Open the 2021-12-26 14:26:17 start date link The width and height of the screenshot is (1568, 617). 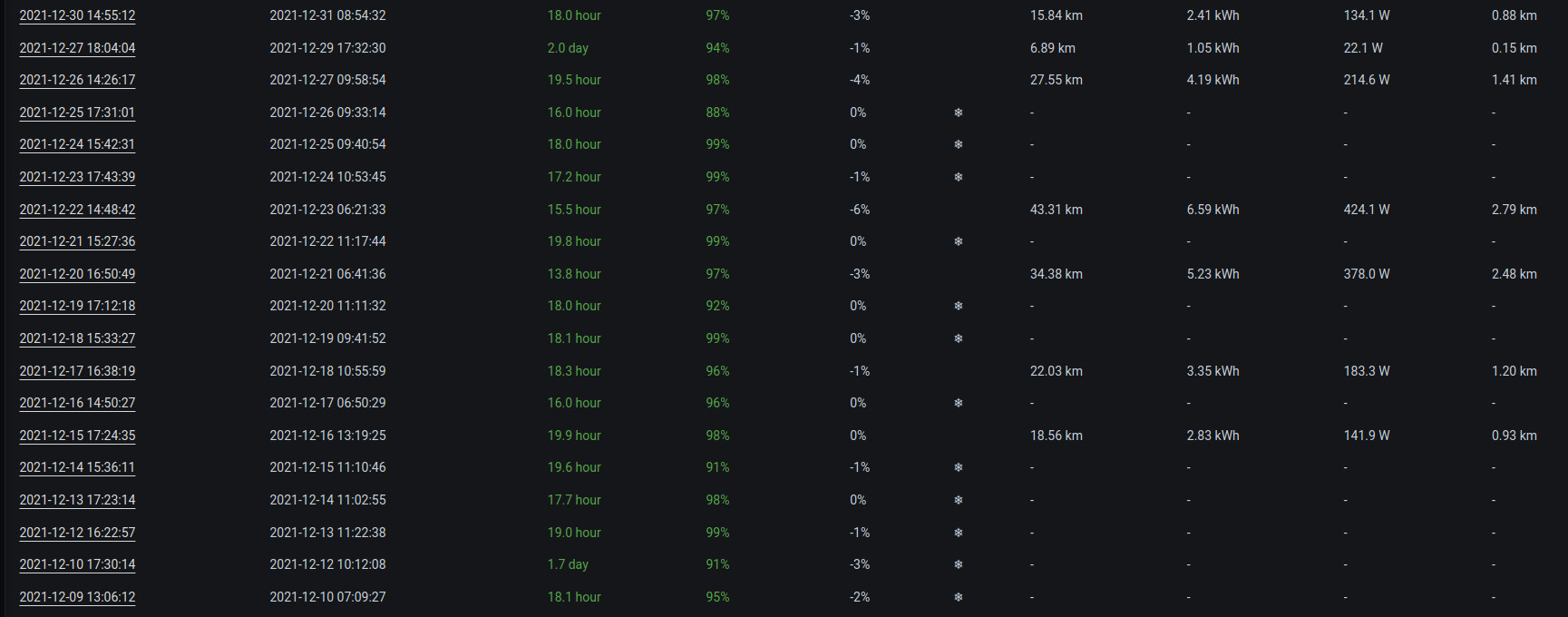point(77,80)
